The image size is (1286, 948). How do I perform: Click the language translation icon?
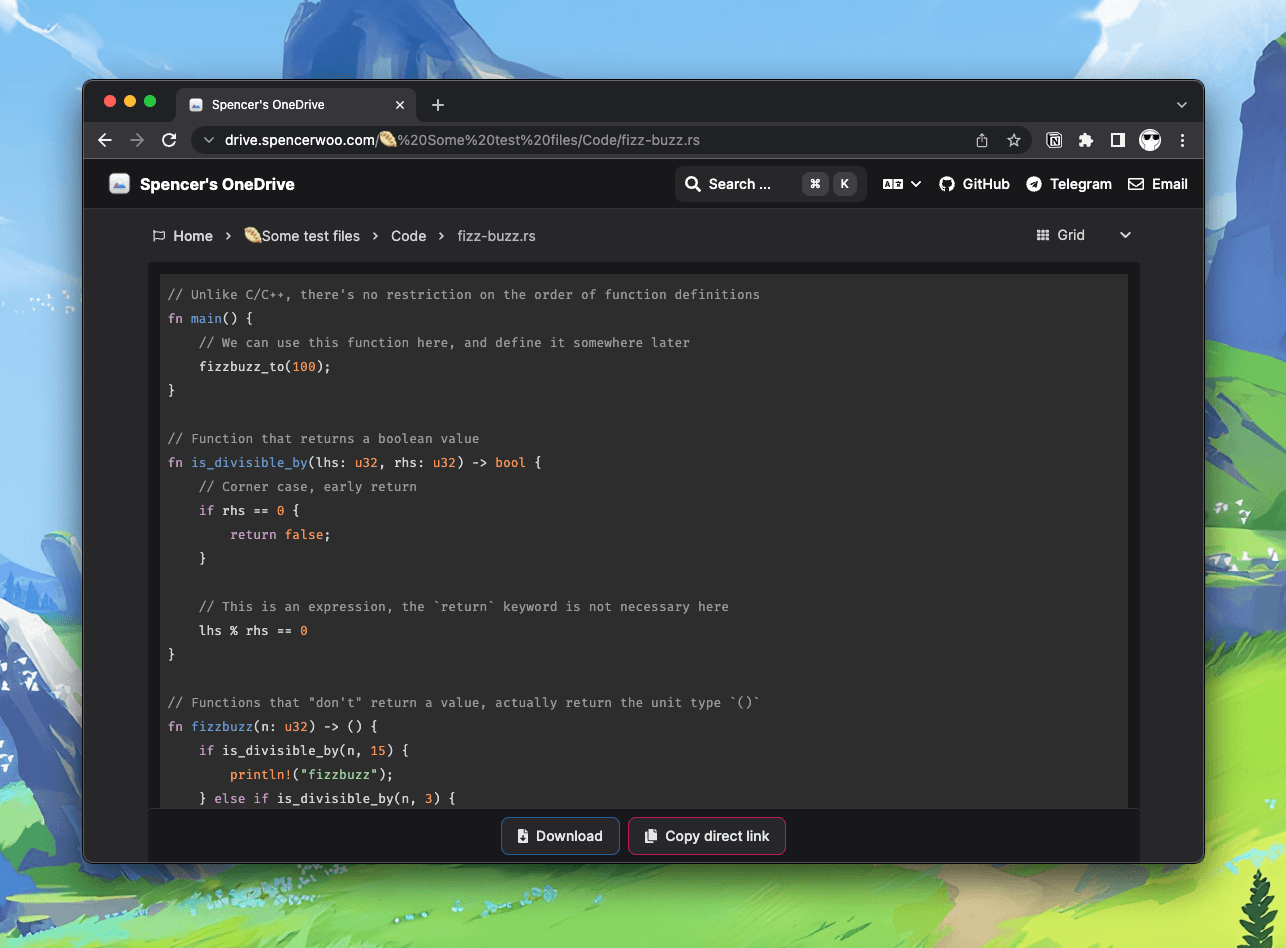click(x=893, y=183)
